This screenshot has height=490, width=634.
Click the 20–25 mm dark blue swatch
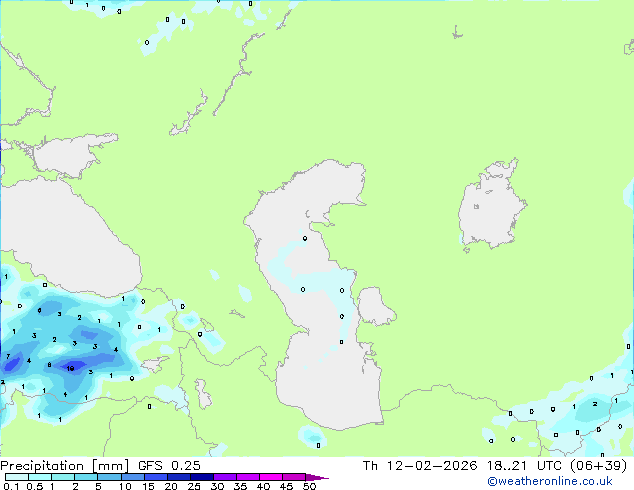click(x=178, y=477)
